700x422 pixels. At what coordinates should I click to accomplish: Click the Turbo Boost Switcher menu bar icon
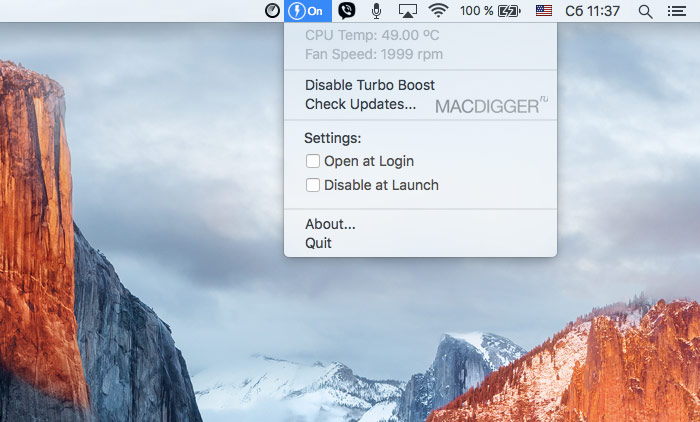coord(308,11)
